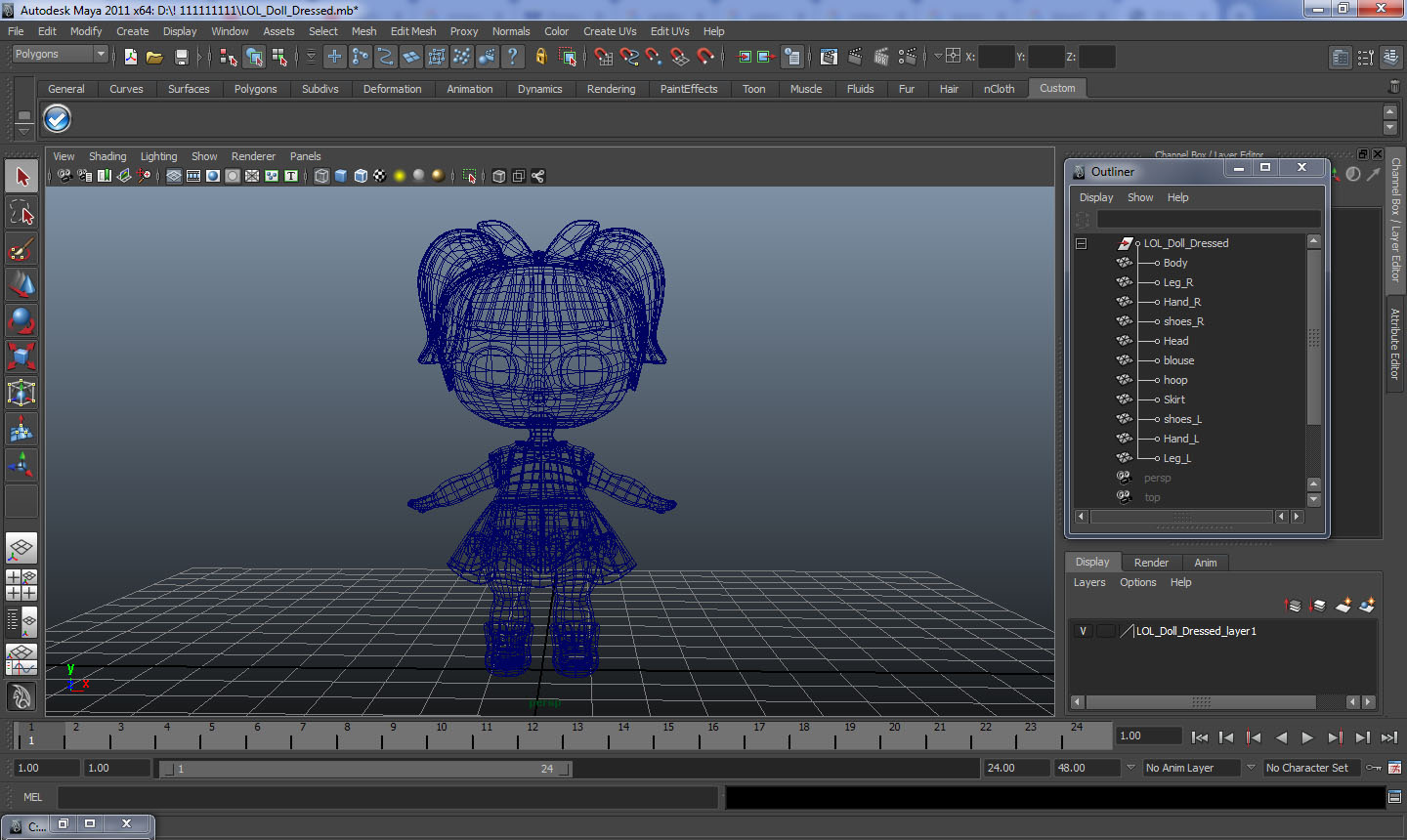Go to start of playback range
The width and height of the screenshot is (1407, 840).
[x=1200, y=737]
